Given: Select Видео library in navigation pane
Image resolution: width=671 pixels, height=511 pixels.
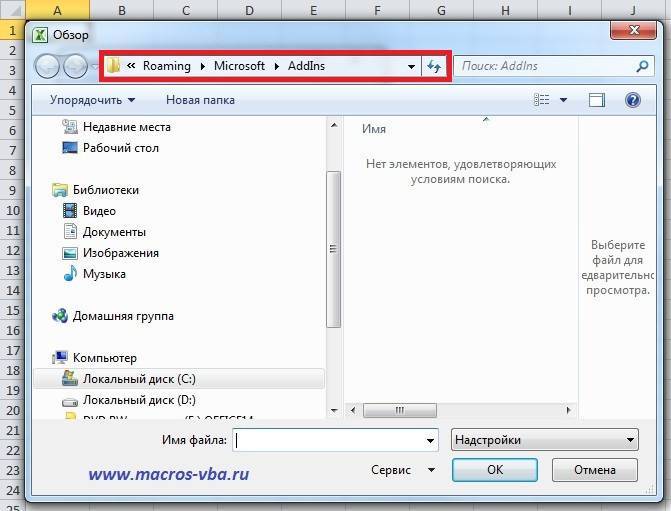Looking at the screenshot, I should pos(99,211).
